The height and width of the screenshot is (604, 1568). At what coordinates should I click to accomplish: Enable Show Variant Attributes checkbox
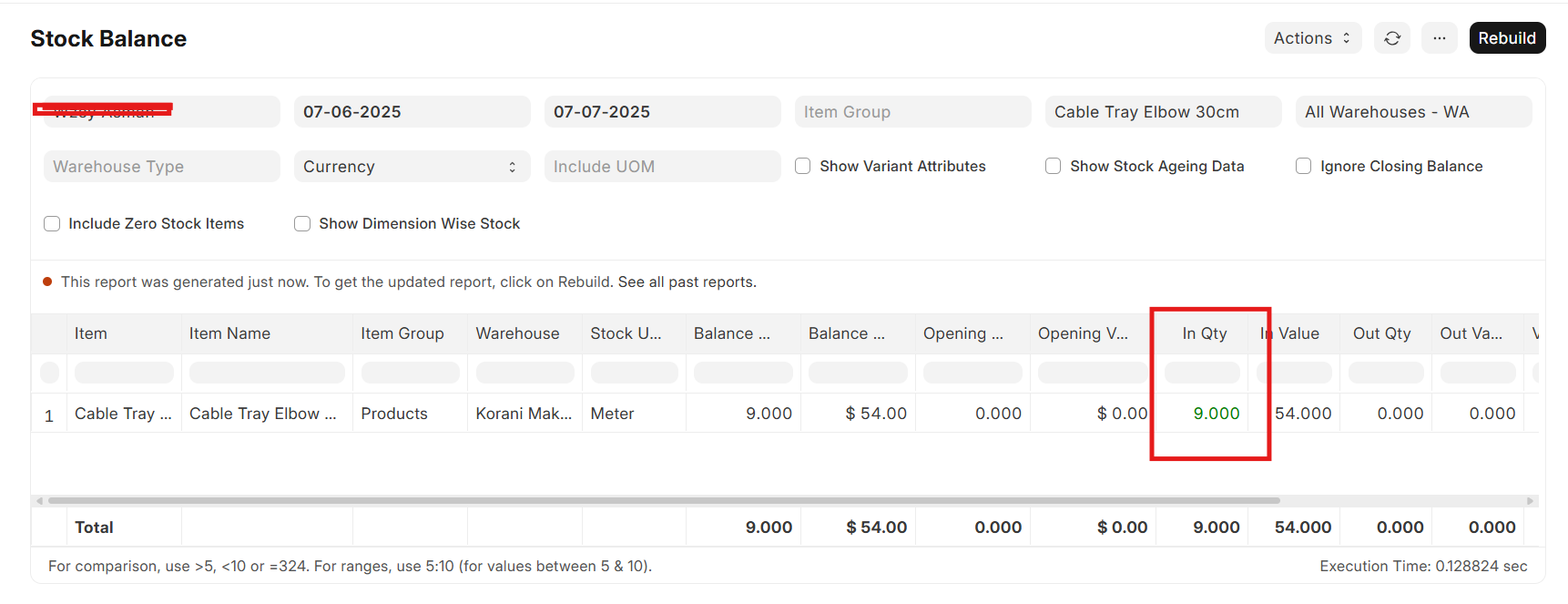[803, 166]
